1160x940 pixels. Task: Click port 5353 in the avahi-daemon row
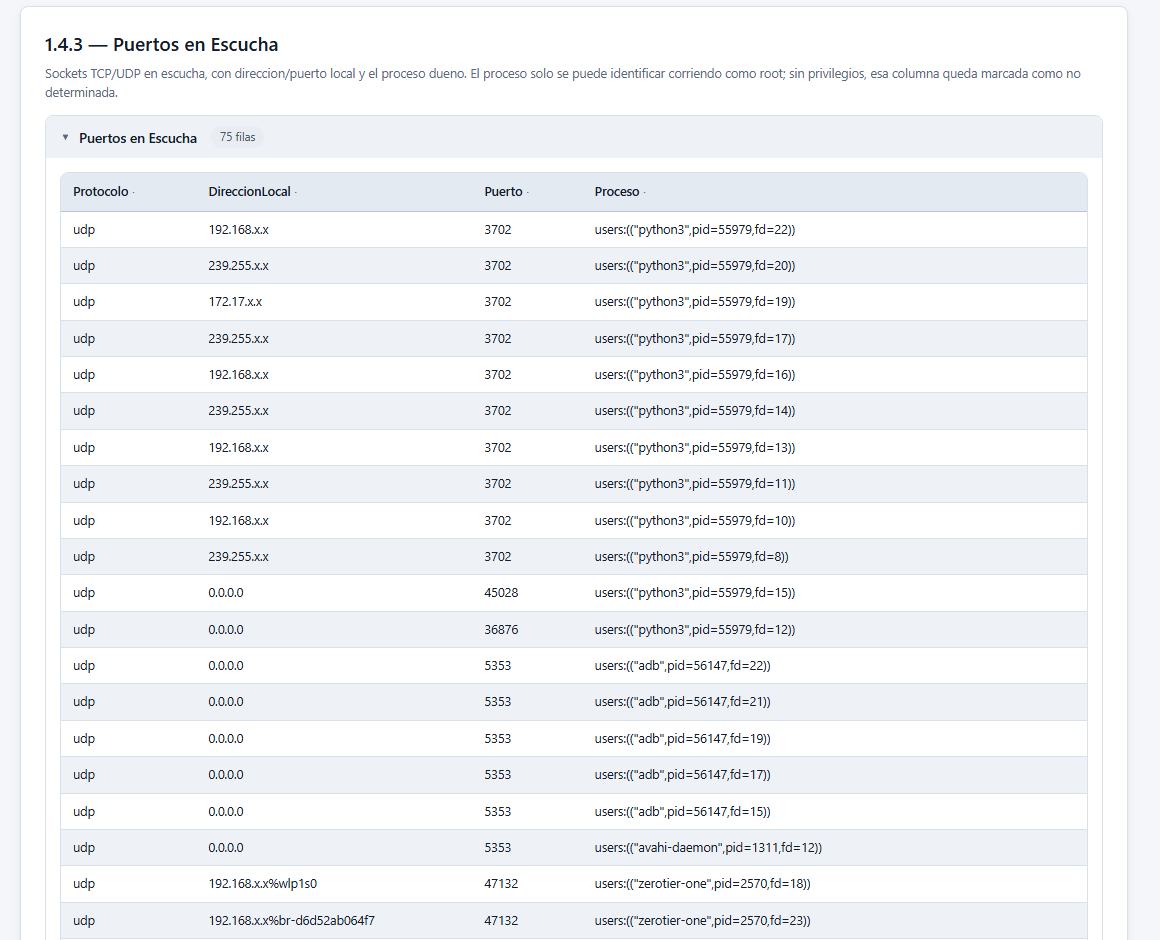[x=498, y=848]
